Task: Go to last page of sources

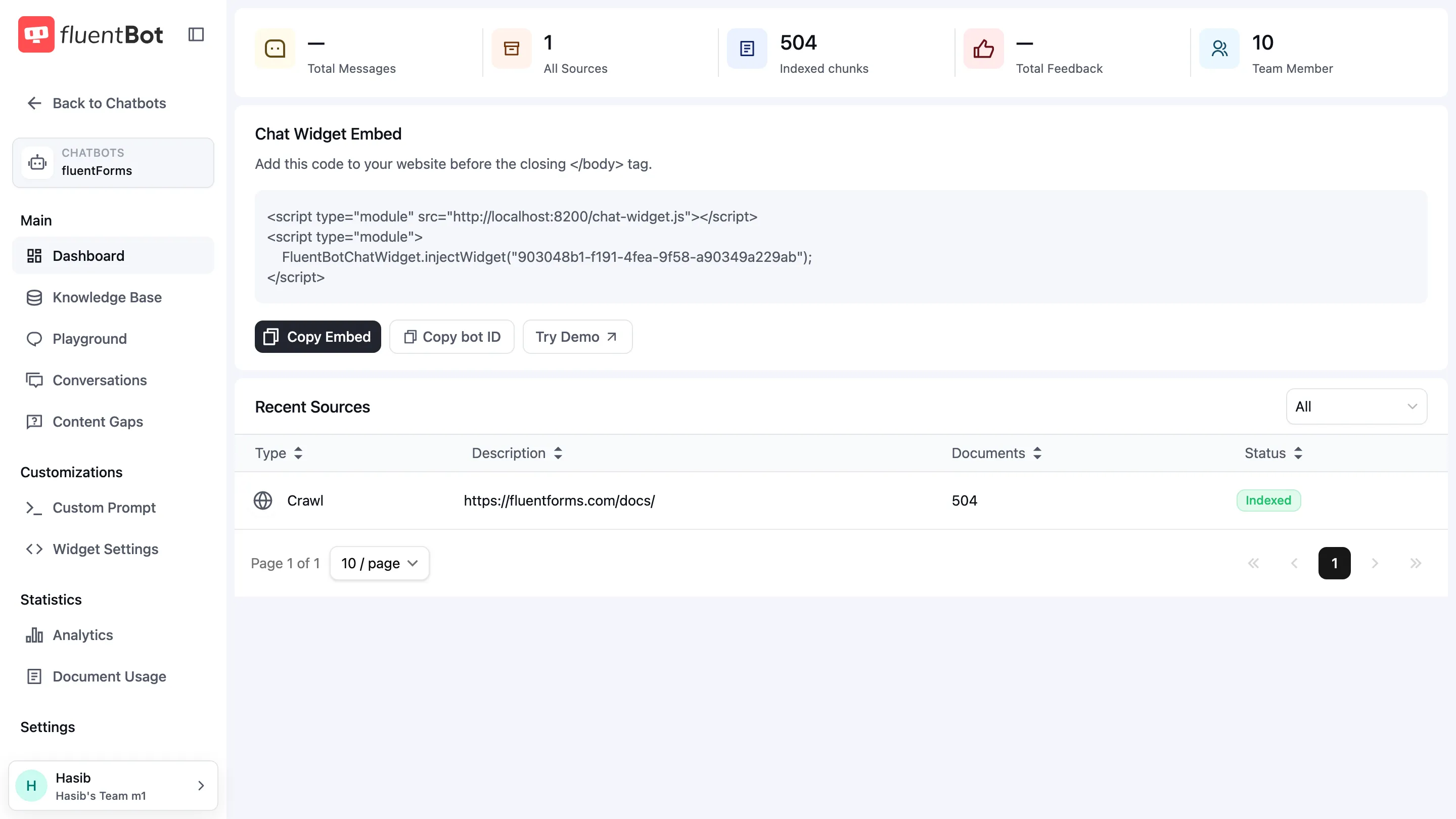Action: point(1416,563)
